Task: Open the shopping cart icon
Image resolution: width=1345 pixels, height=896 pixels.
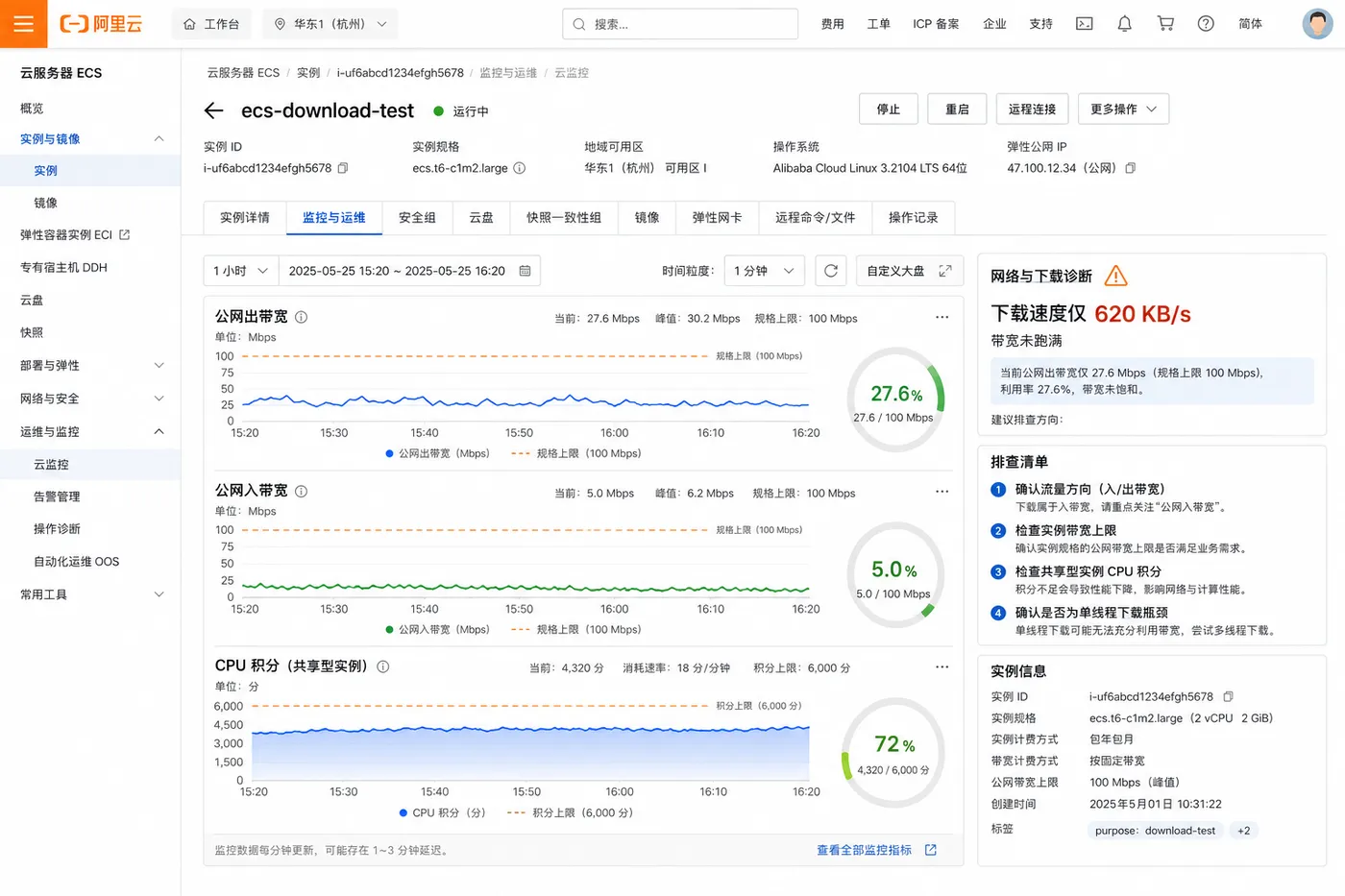Action: pos(1165,24)
